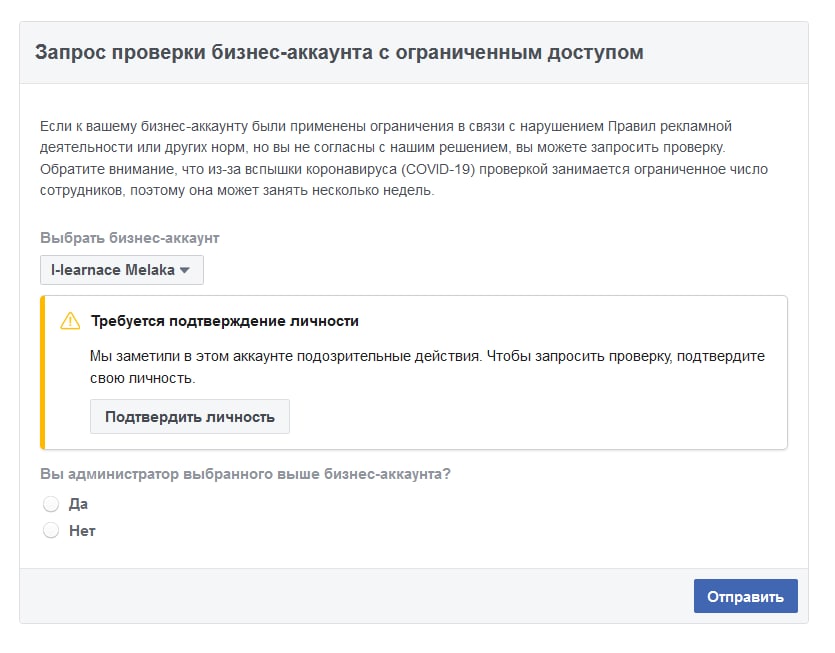Click the administrator question label text
Viewport: 835px width, 653px height.
(x=245, y=474)
